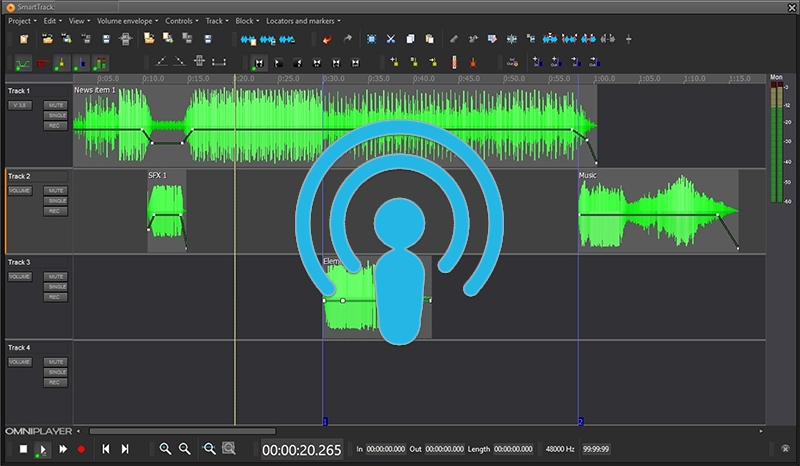Click the zoom in magnifier icon
Screen dimensions: 800x466
(x=165, y=449)
